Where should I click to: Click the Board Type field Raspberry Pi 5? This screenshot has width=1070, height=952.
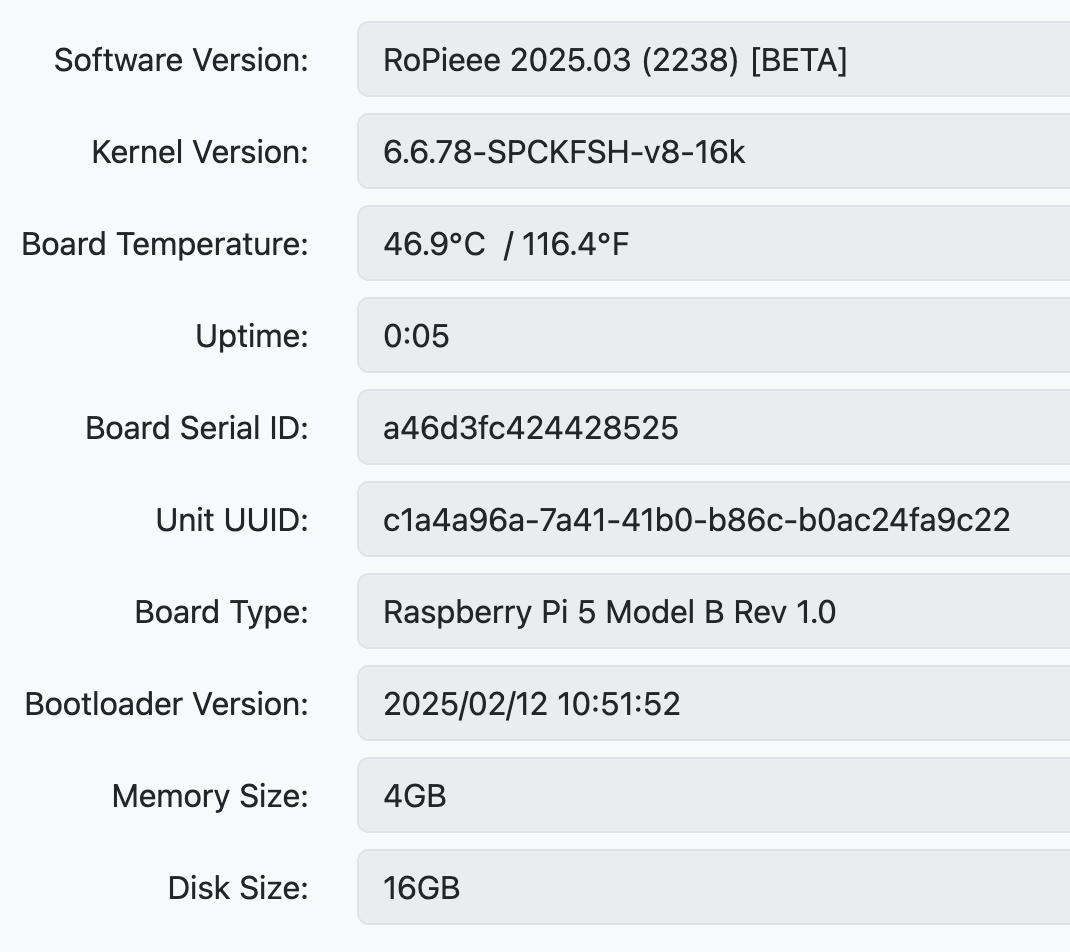(x=714, y=611)
